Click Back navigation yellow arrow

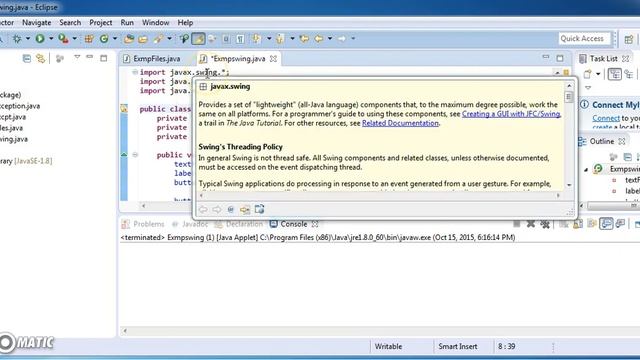pyautogui.click(x=319, y=39)
